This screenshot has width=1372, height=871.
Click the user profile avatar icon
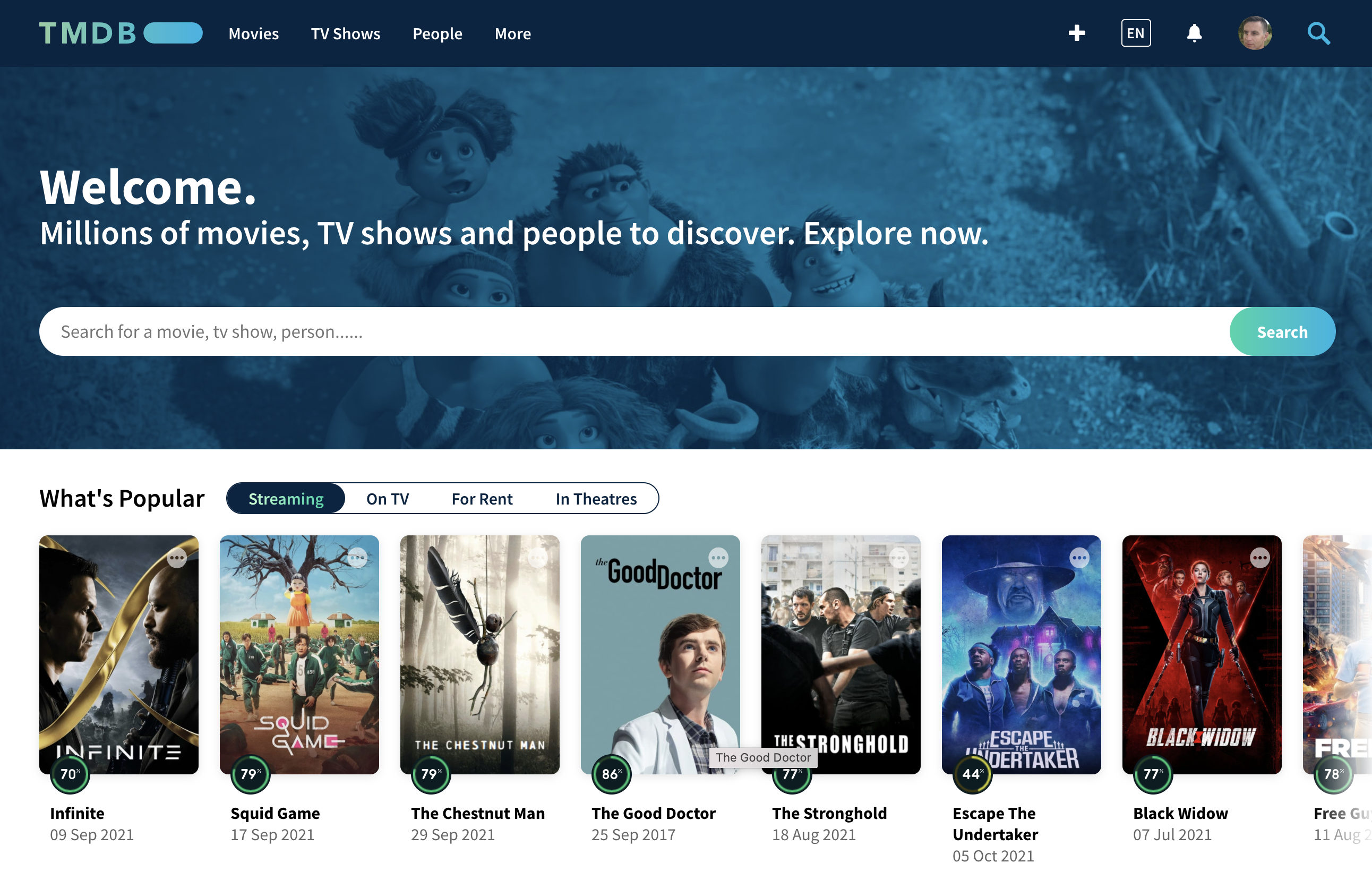click(1255, 33)
